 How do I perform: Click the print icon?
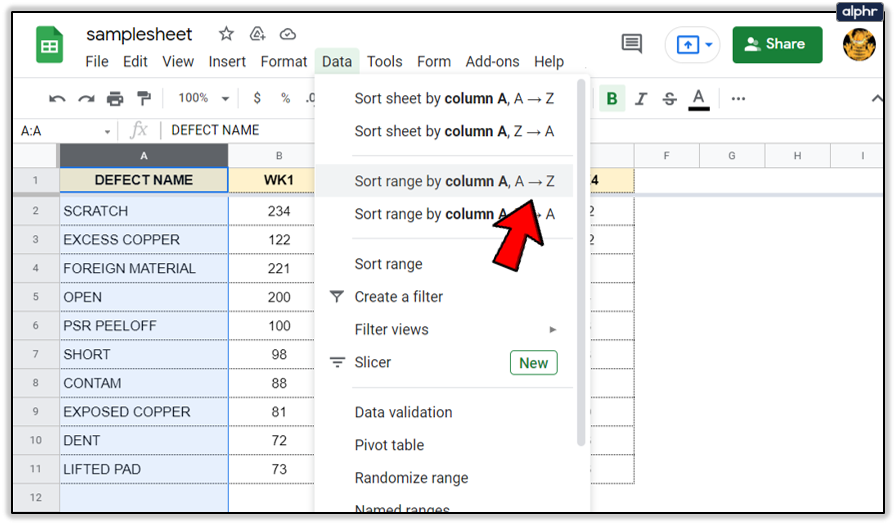115,98
